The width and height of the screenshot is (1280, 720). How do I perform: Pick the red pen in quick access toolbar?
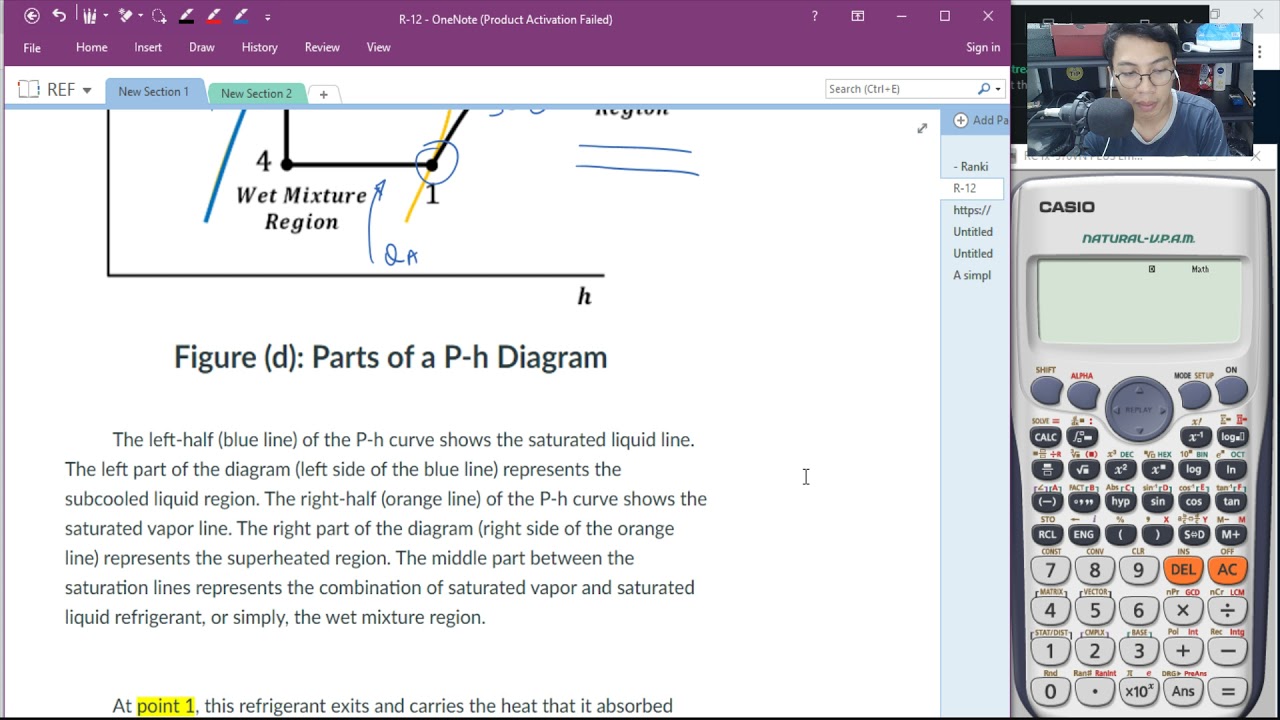point(213,16)
